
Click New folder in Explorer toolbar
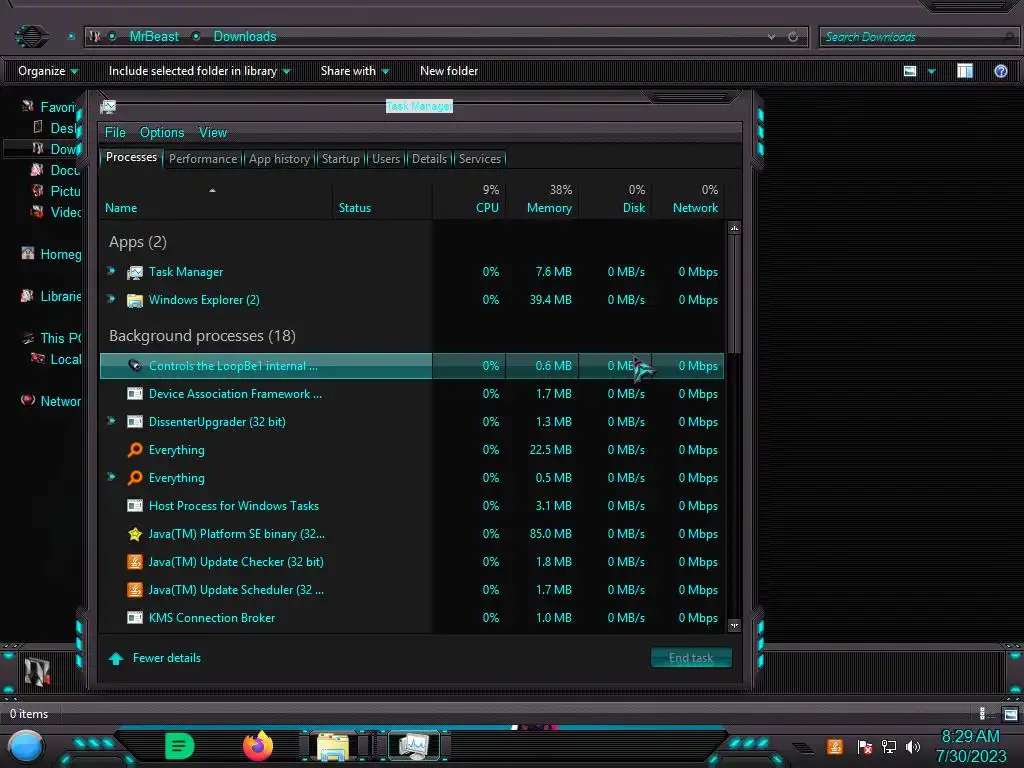[x=449, y=71]
